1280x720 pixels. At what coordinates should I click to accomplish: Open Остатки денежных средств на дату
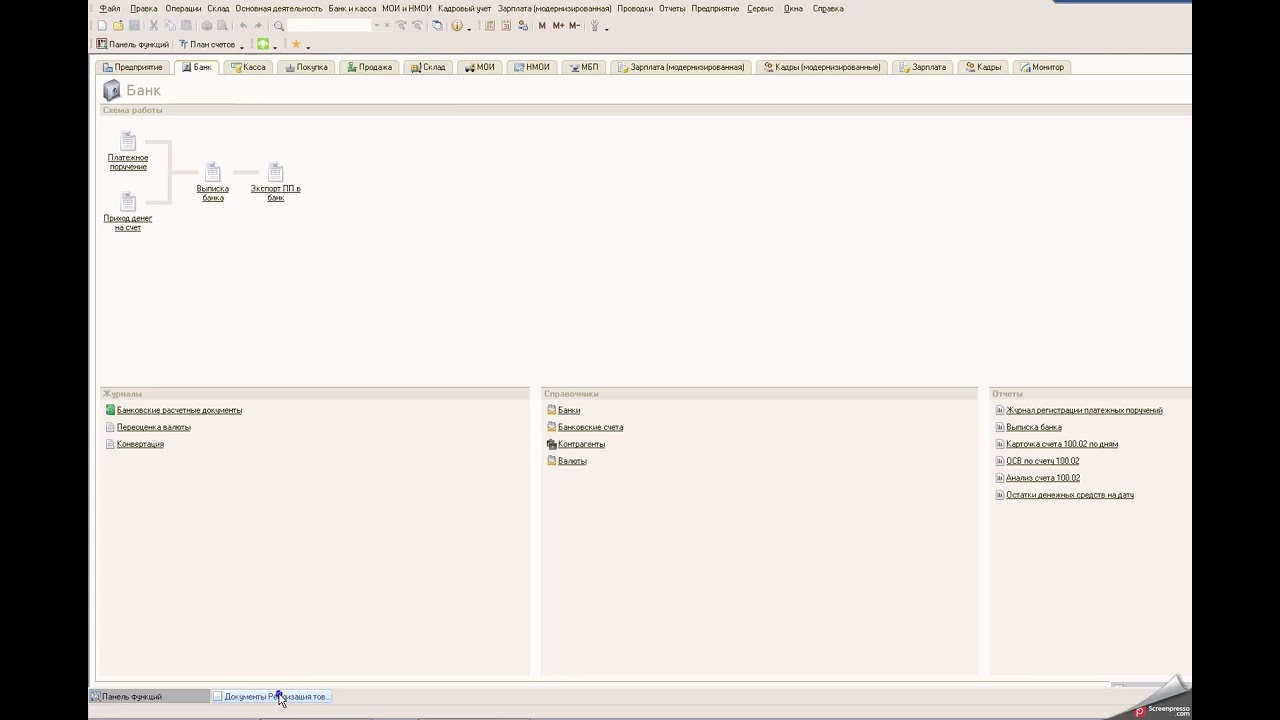coord(1070,495)
